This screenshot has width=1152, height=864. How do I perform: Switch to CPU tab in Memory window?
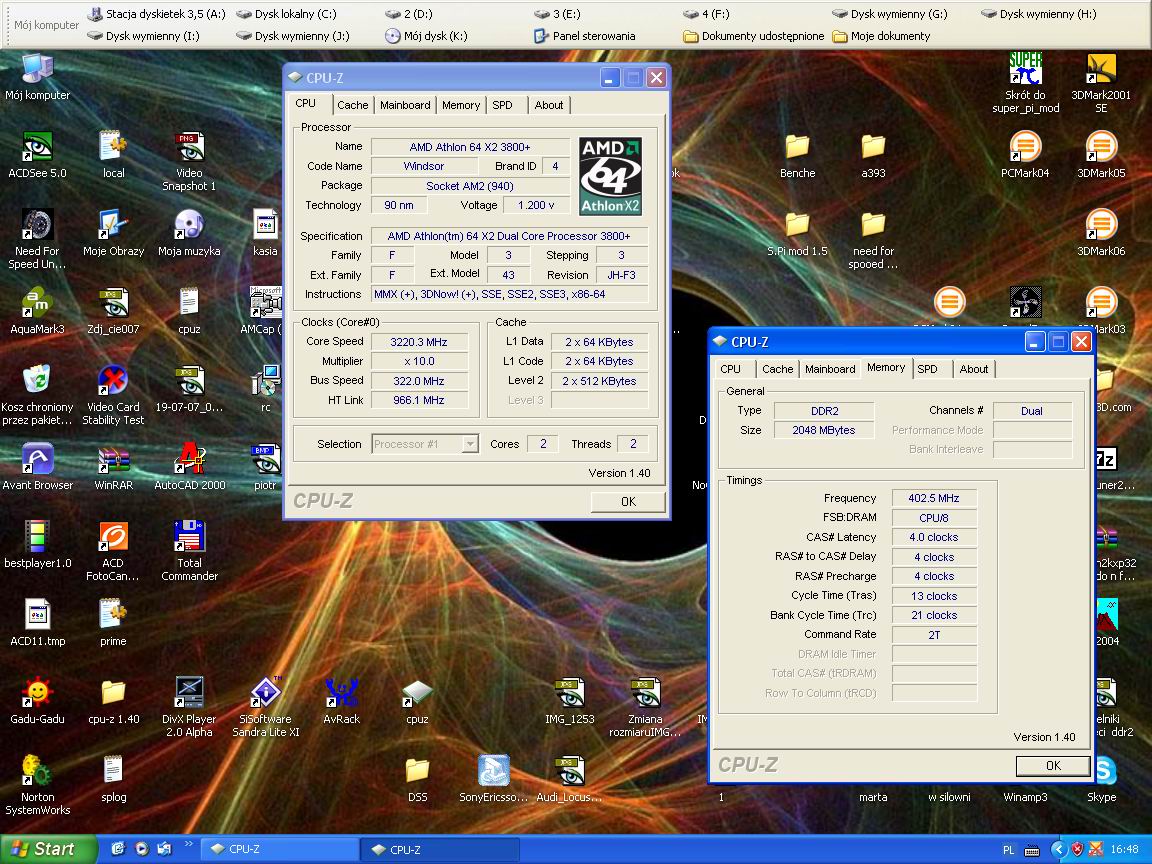coord(730,369)
